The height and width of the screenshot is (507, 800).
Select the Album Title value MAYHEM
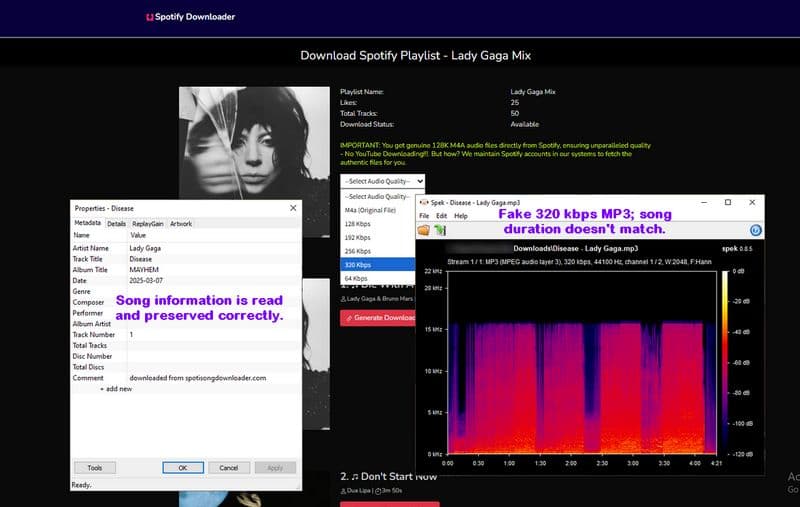144,270
